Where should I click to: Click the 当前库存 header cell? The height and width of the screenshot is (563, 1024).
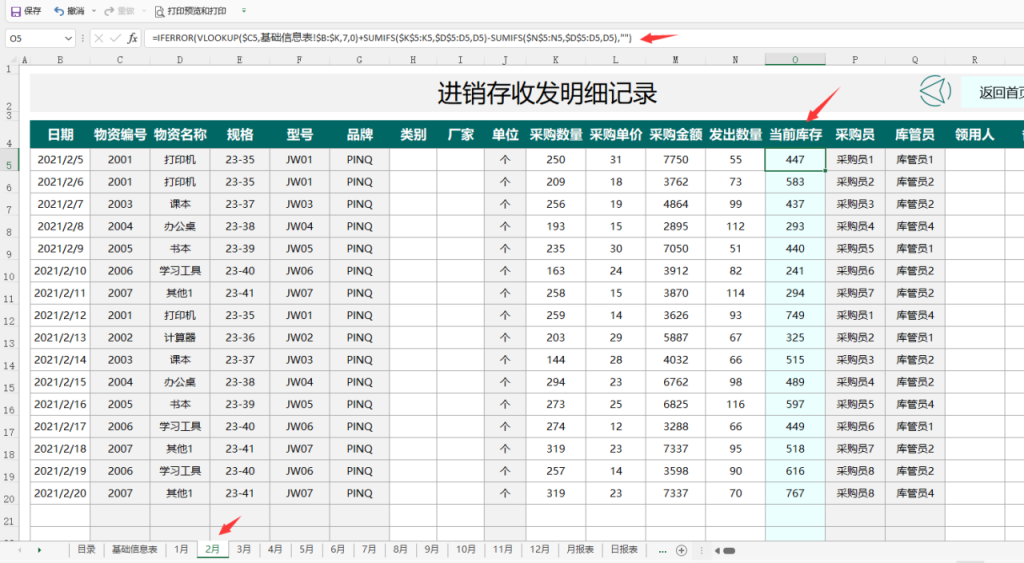[x=795, y=135]
